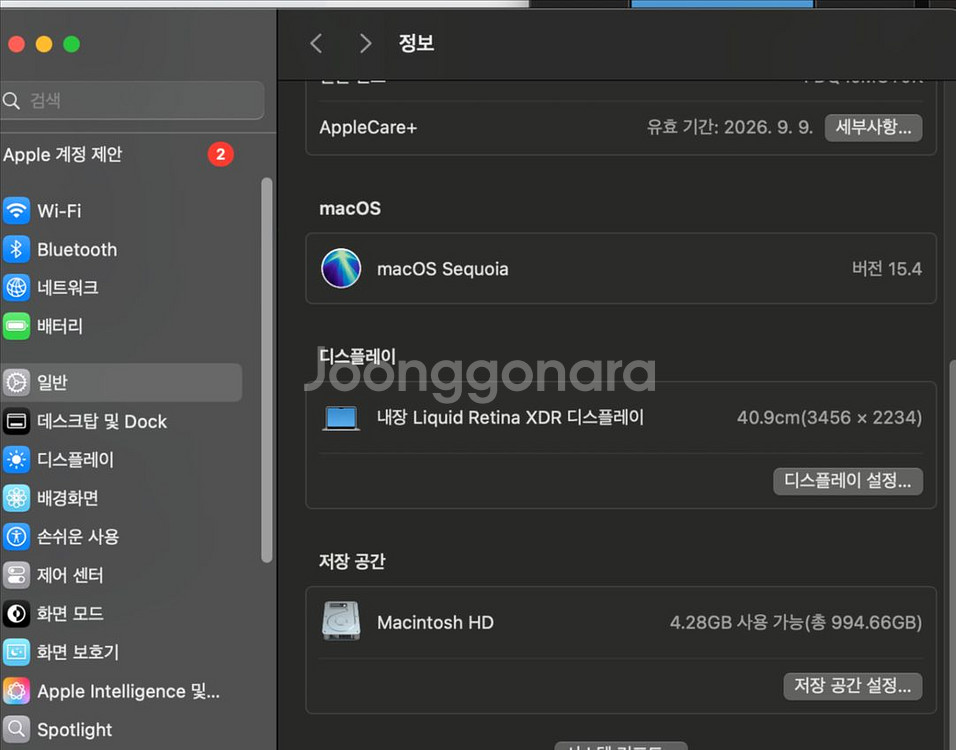956x750 pixels.
Task: Select the 네트워크 sidebar label
Action: pos(68,287)
